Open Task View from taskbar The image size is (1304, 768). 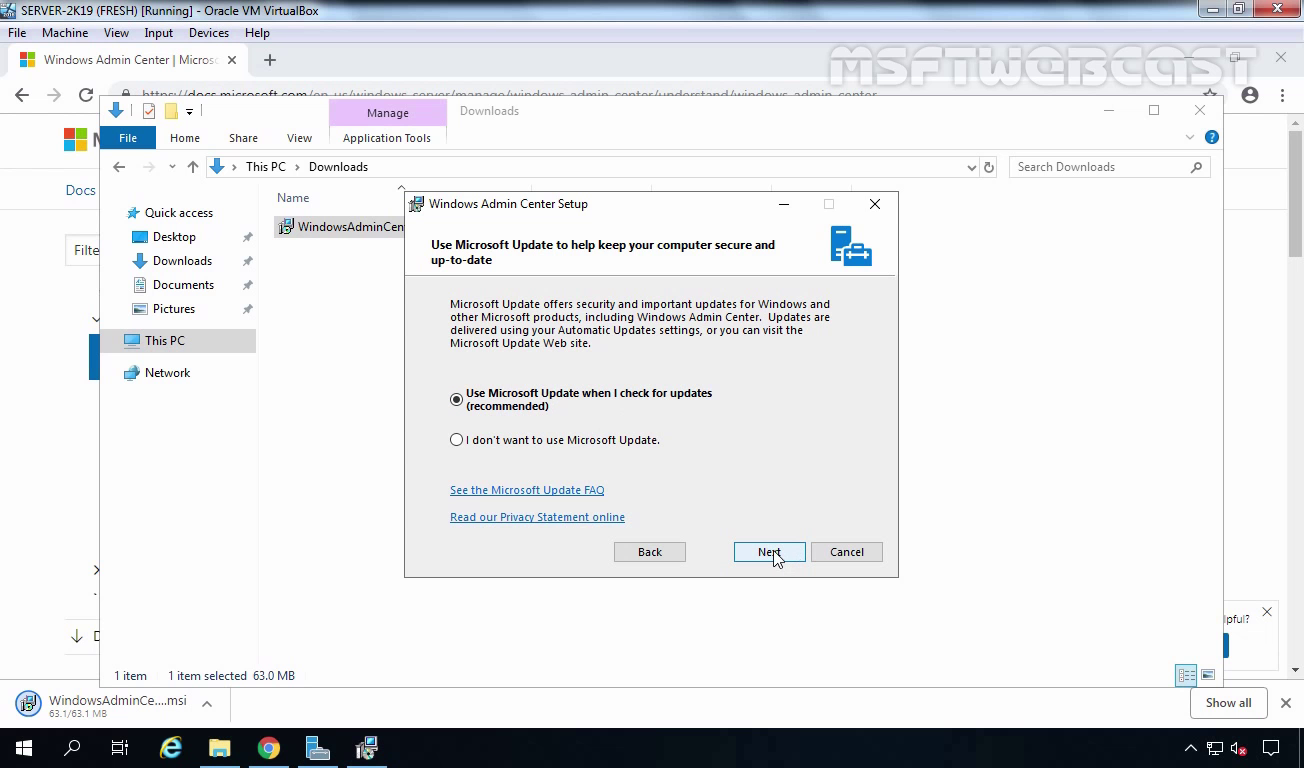coord(120,748)
